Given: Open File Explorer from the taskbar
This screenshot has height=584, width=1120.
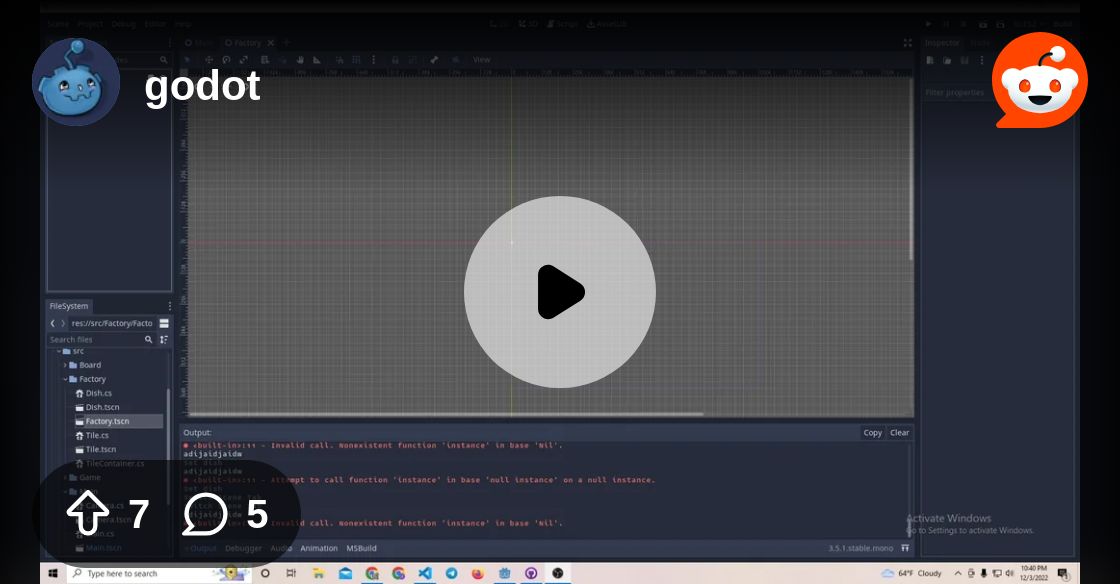Looking at the screenshot, I should [x=319, y=573].
